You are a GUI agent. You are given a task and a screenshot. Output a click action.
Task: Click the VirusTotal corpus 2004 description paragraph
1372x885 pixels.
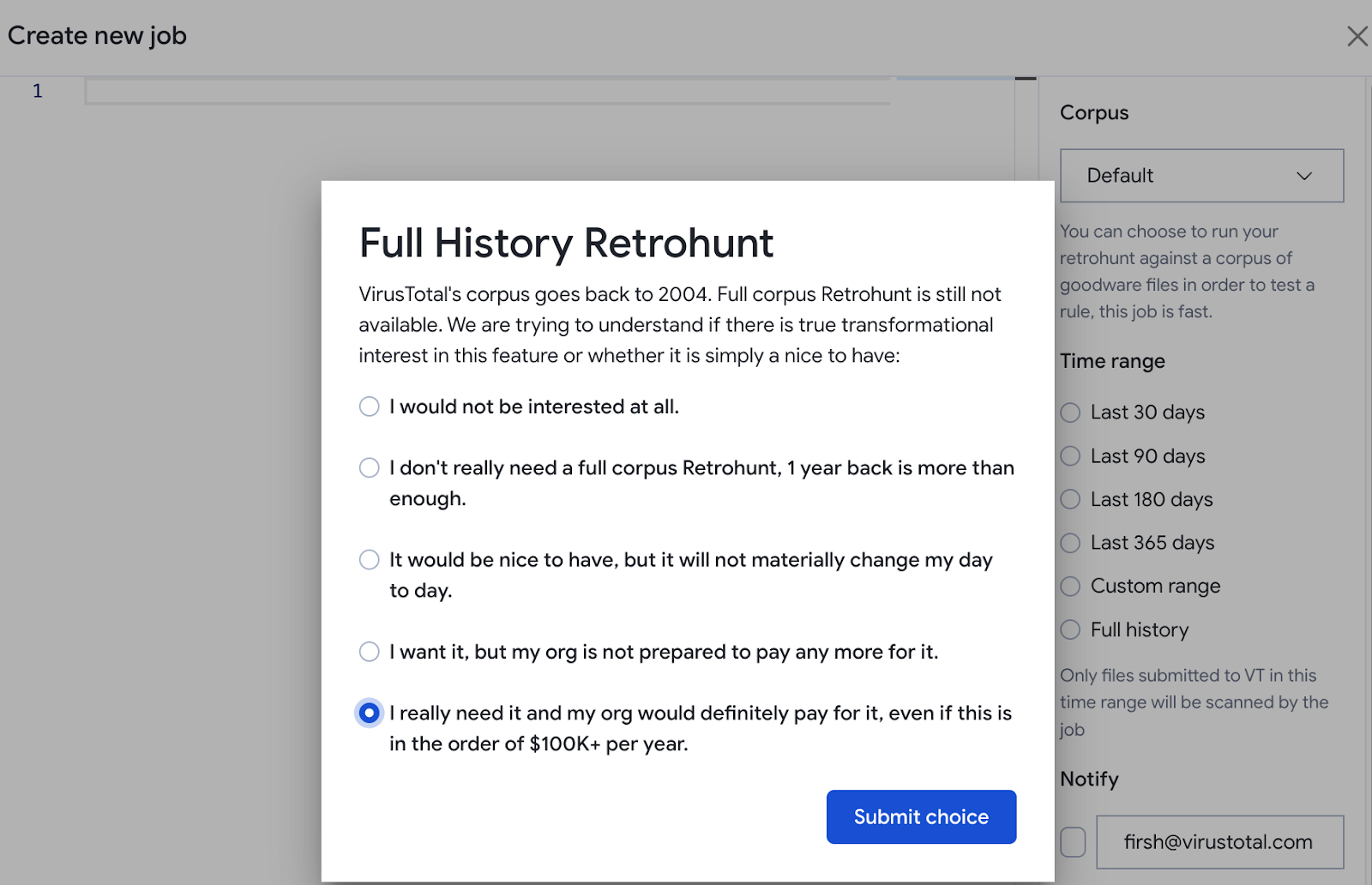[x=680, y=325]
